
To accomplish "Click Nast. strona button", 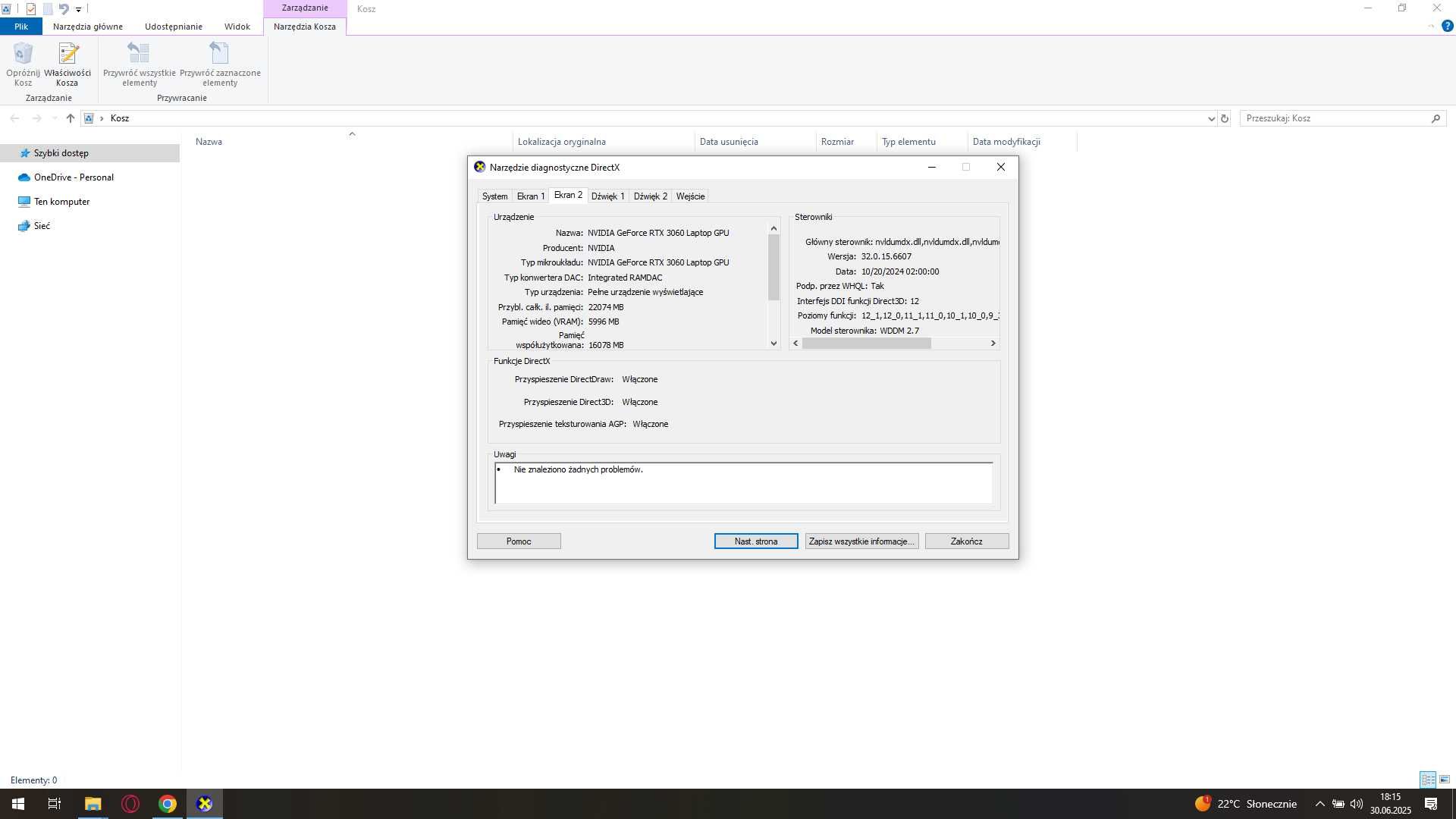I will click(756, 541).
